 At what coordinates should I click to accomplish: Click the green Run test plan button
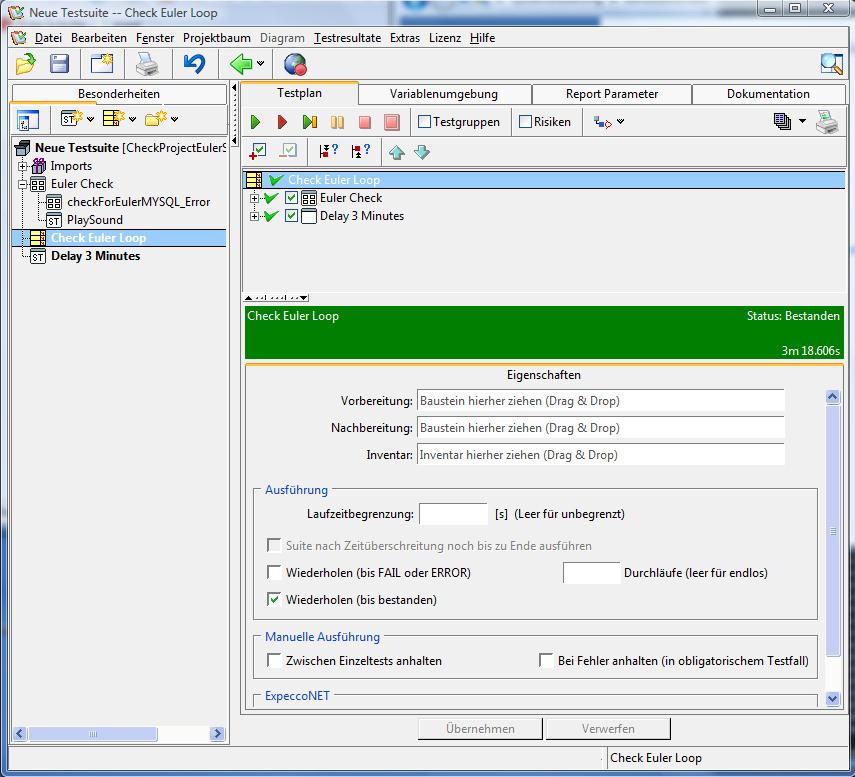pyautogui.click(x=256, y=122)
